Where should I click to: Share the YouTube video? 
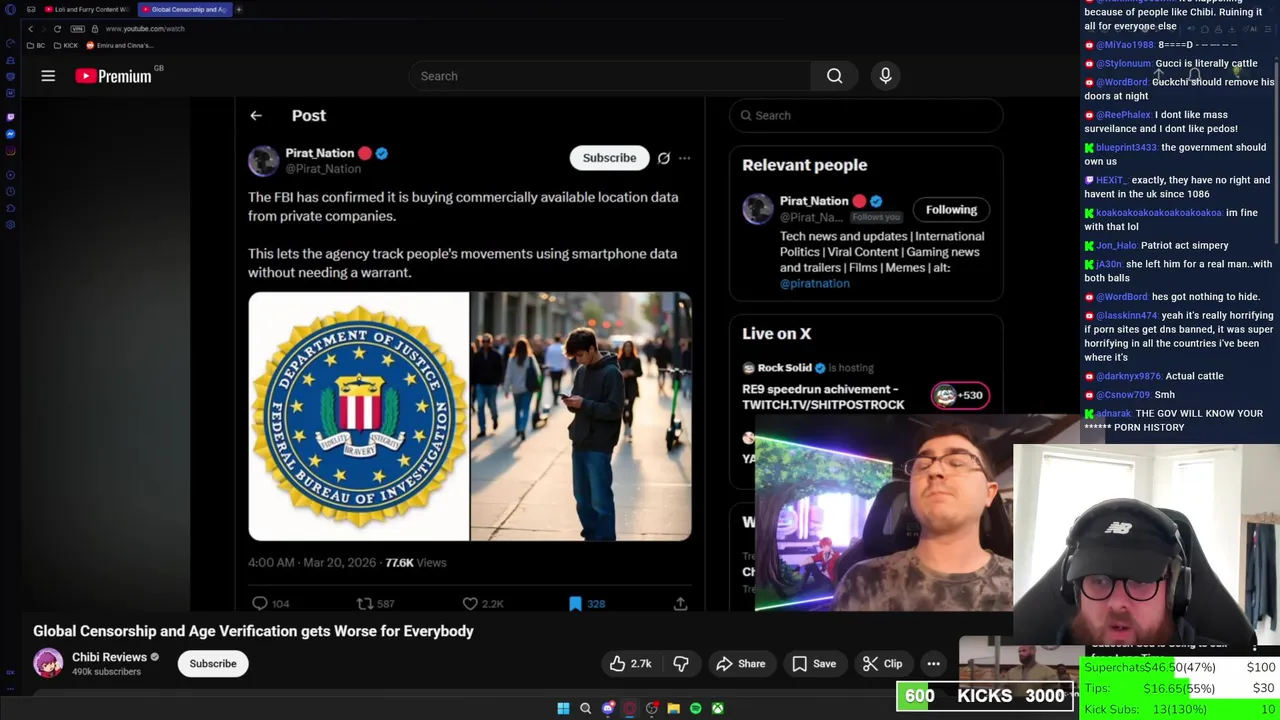(x=740, y=664)
